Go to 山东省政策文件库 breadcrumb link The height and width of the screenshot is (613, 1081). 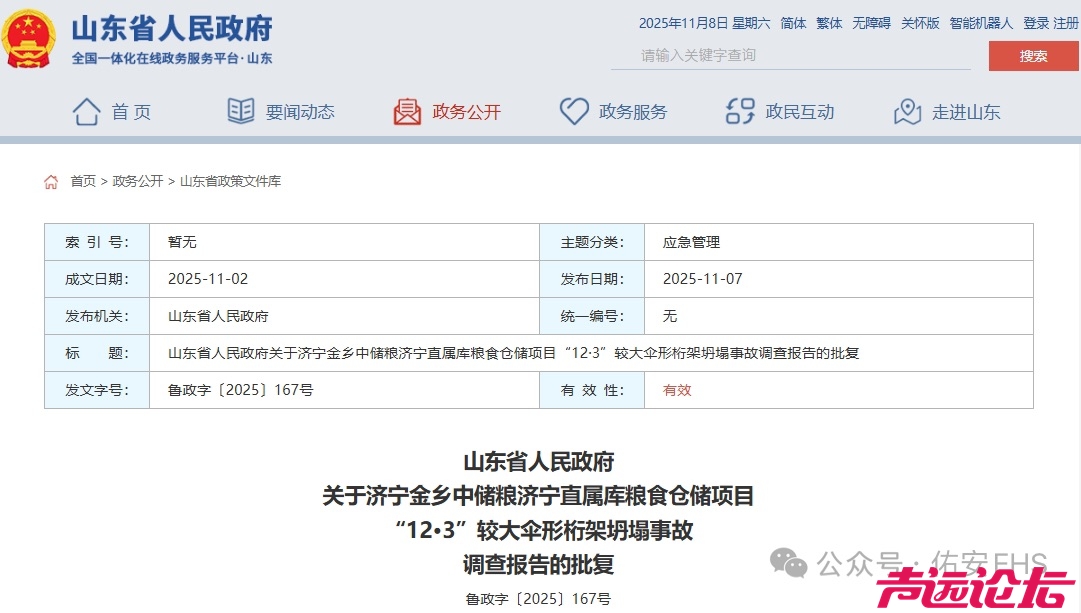[231, 182]
